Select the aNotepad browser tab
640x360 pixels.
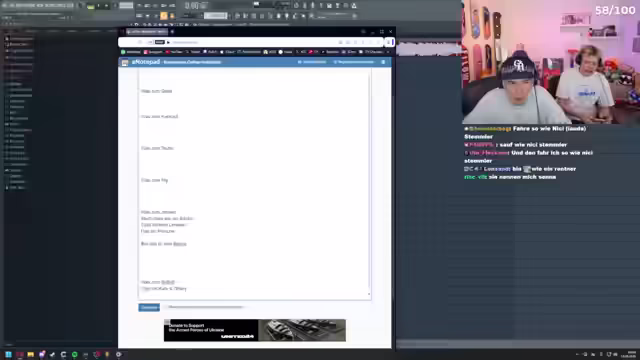pyautogui.click(x=147, y=31)
